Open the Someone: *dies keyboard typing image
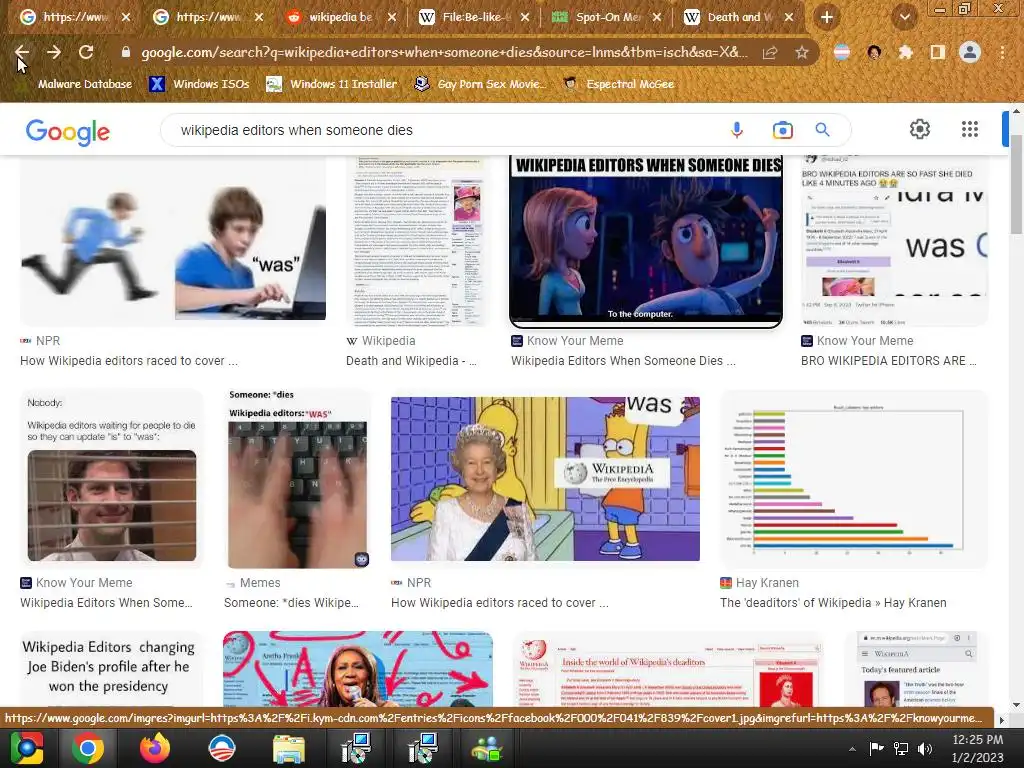 tap(298, 479)
